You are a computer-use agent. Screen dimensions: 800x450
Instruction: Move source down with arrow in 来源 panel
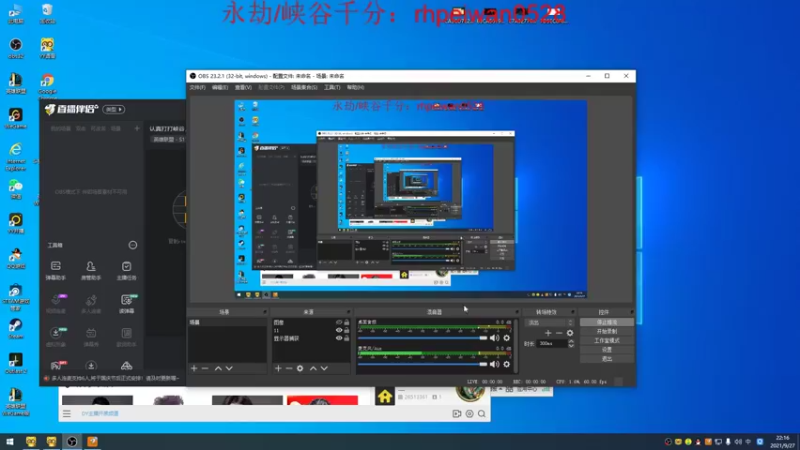(324, 368)
